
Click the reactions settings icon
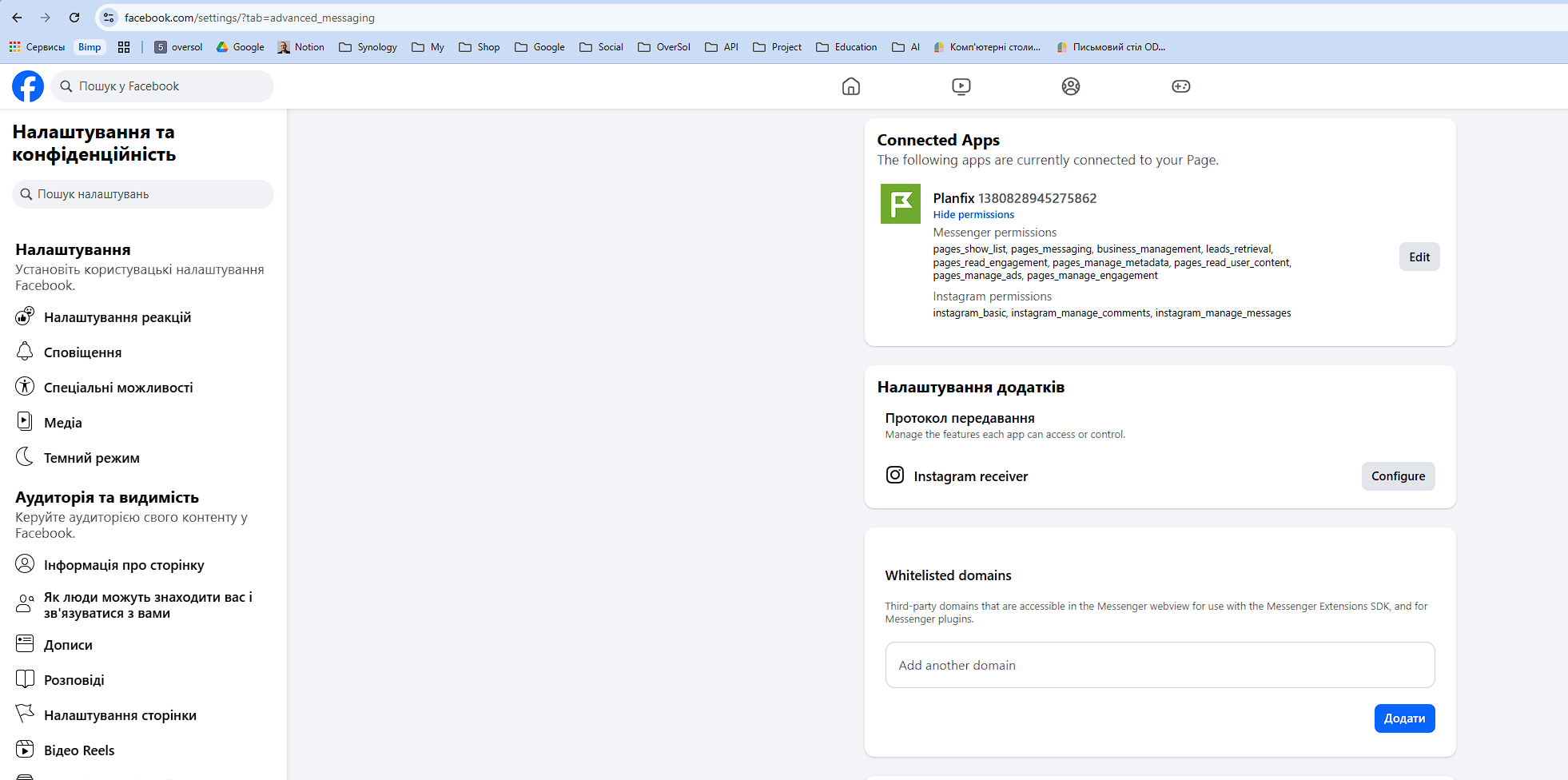[x=25, y=316]
